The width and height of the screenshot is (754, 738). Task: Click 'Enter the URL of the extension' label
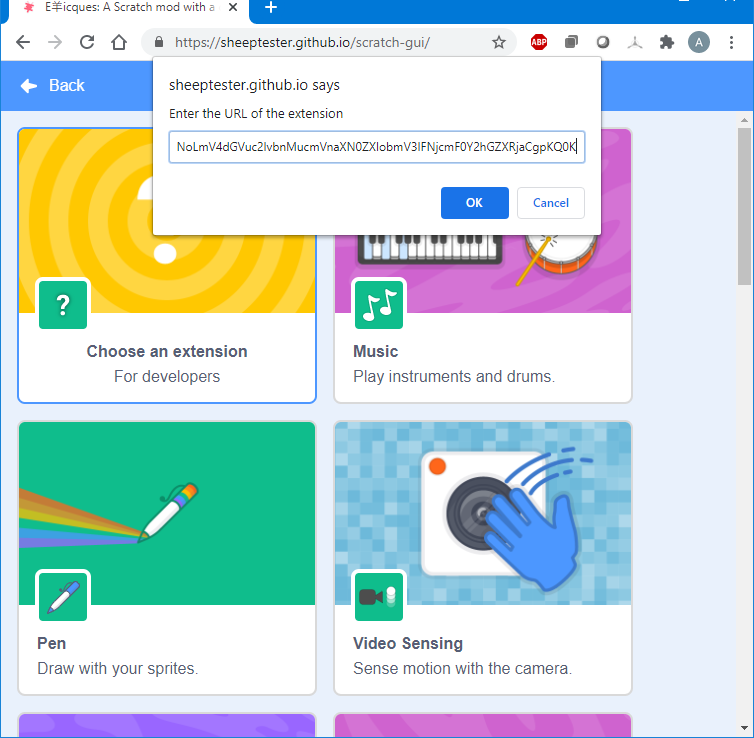pos(256,113)
